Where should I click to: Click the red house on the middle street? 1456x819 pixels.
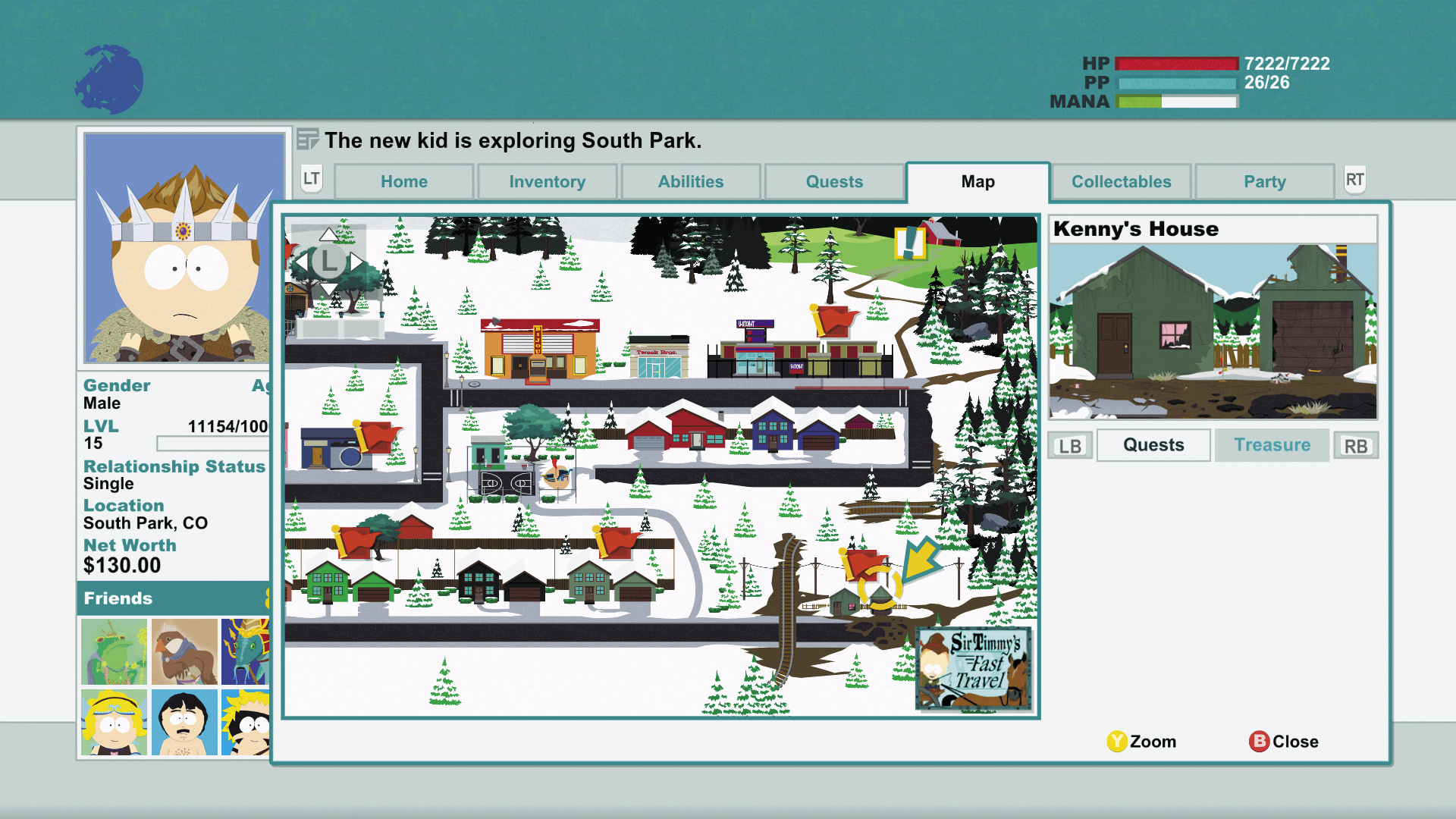[677, 425]
